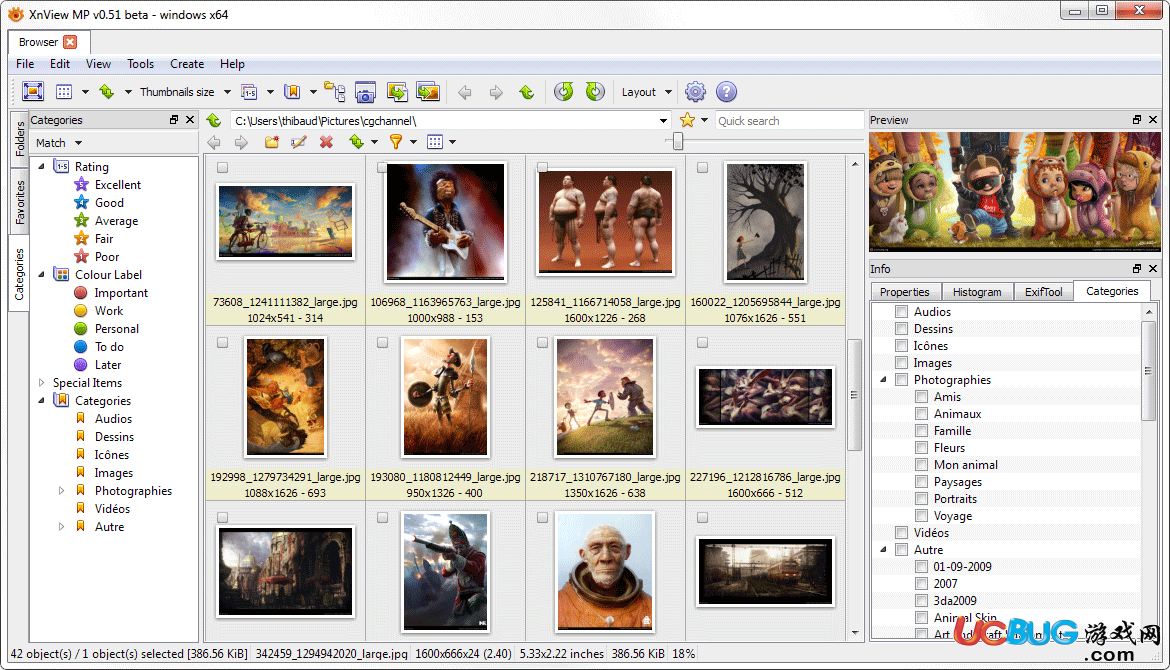1170x670 pixels.
Task: Open the Thumbnails size dropdown
Action: (228, 92)
